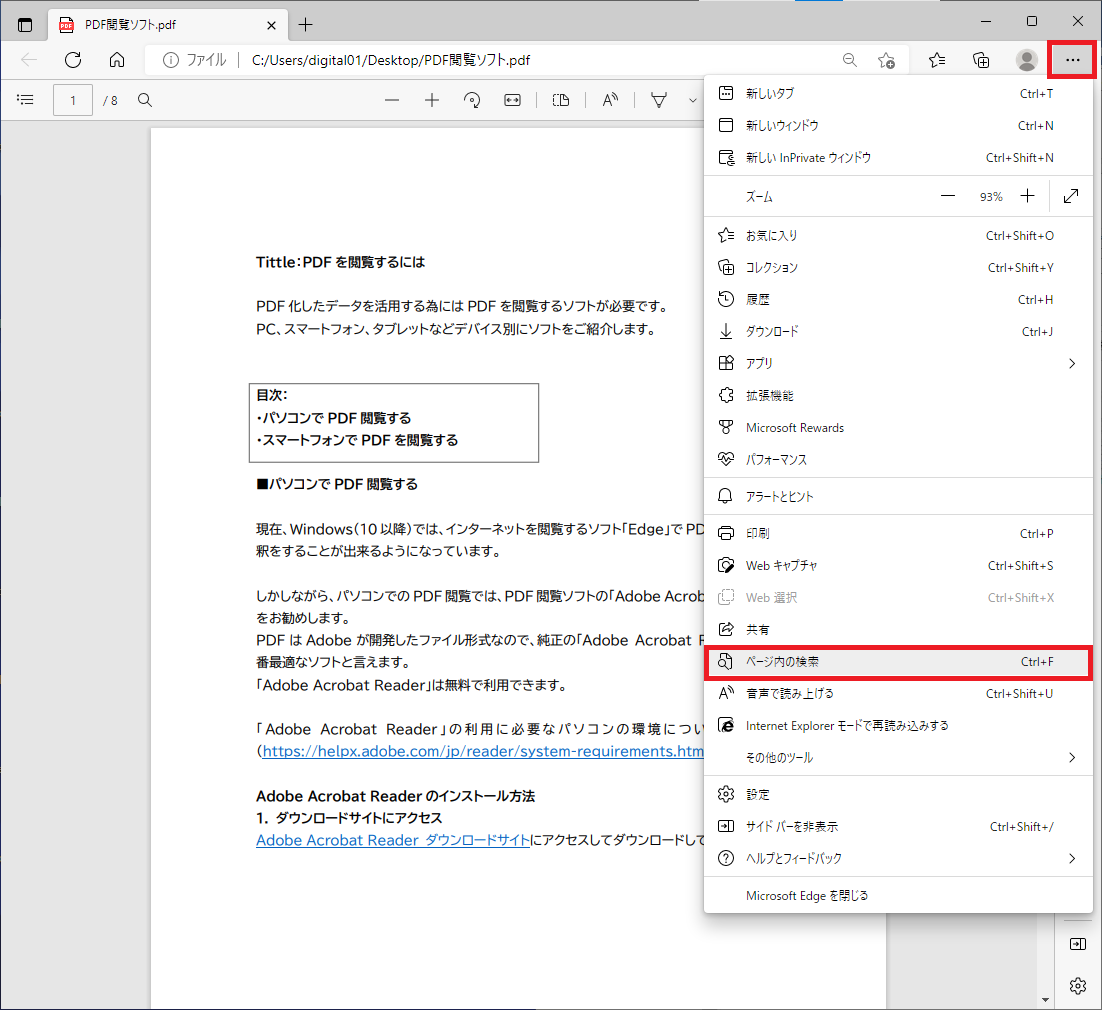Click the Read aloud icon in PDF toolbar
1102x1010 pixels.
tap(610, 101)
